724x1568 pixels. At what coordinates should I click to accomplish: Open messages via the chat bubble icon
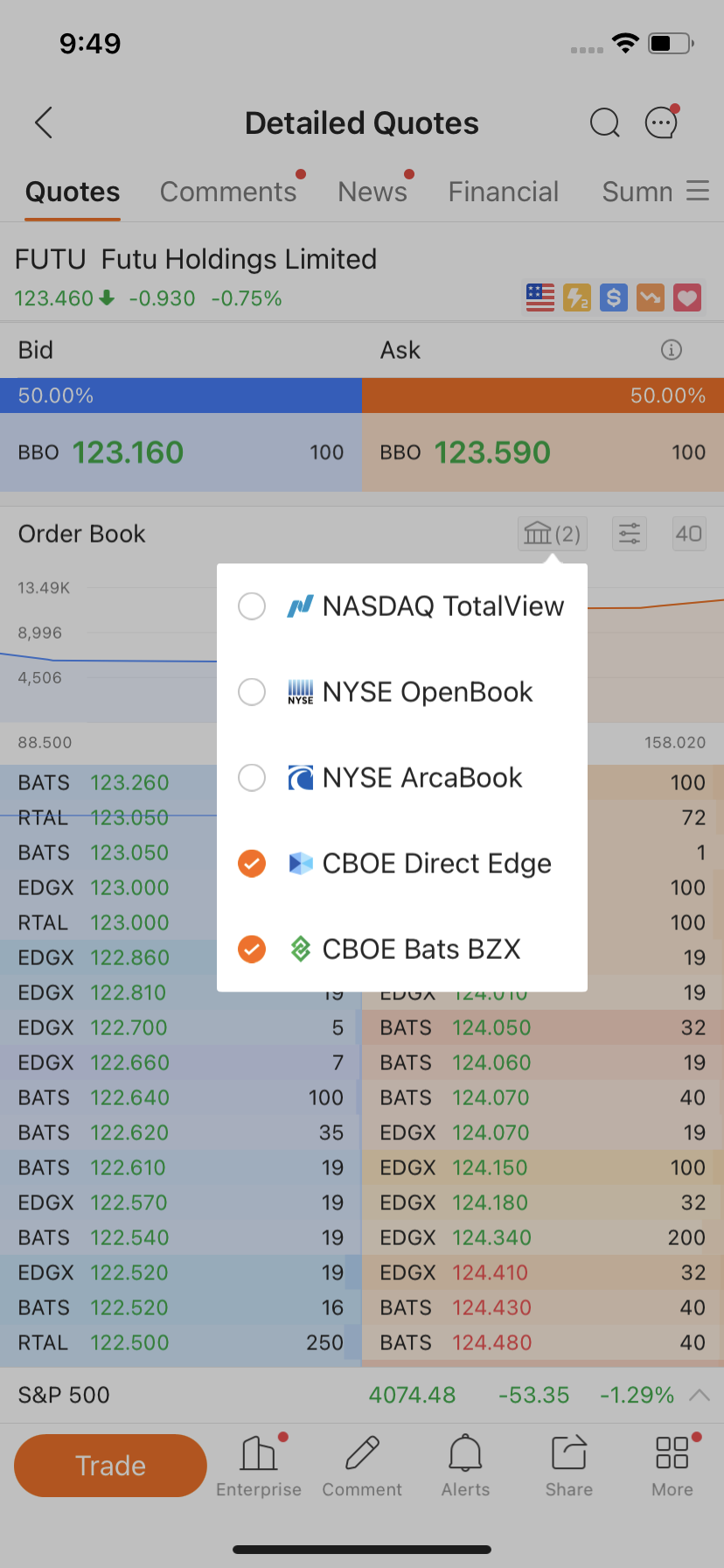pyautogui.click(x=662, y=122)
